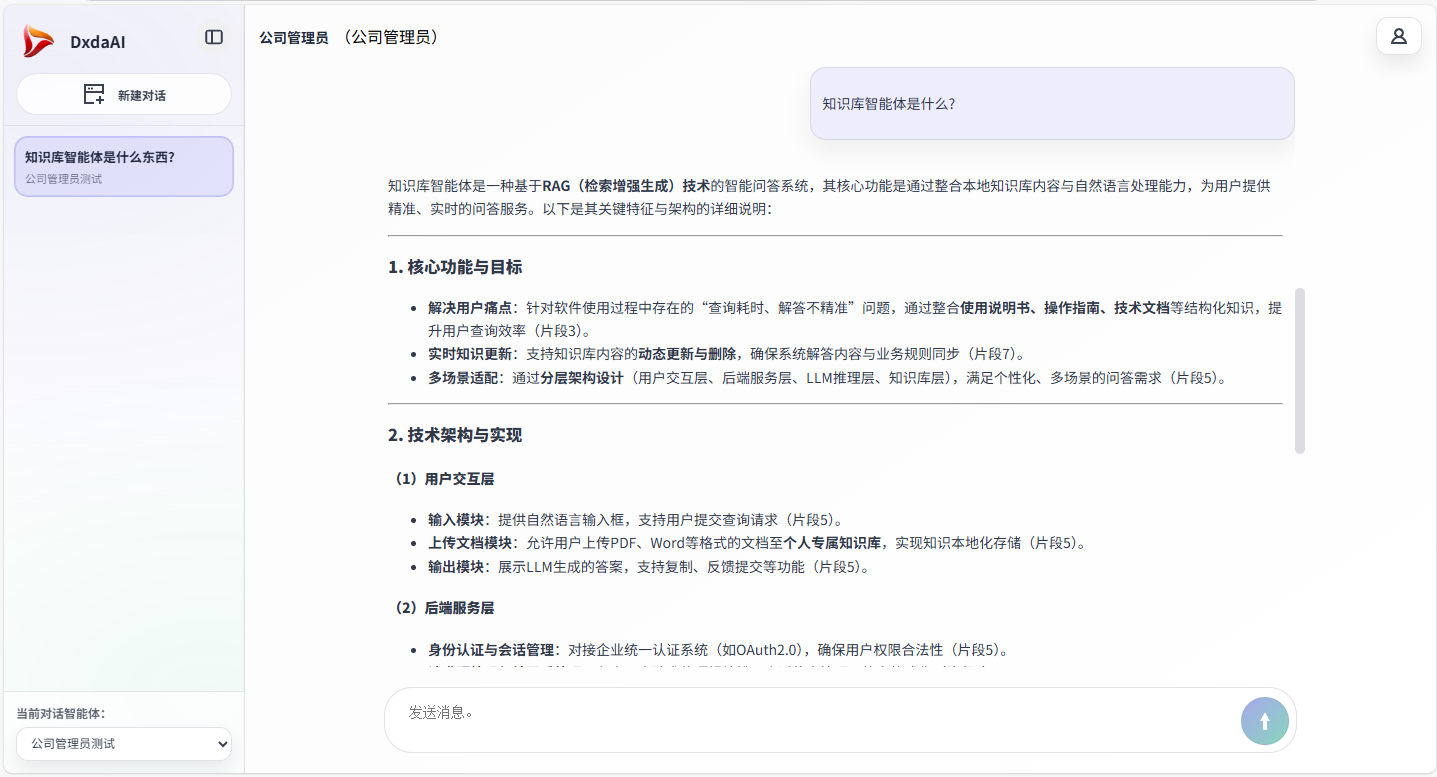Click the circular send arrow icon
Image resolution: width=1437 pixels, height=777 pixels.
pyautogui.click(x=1264, y=720)
